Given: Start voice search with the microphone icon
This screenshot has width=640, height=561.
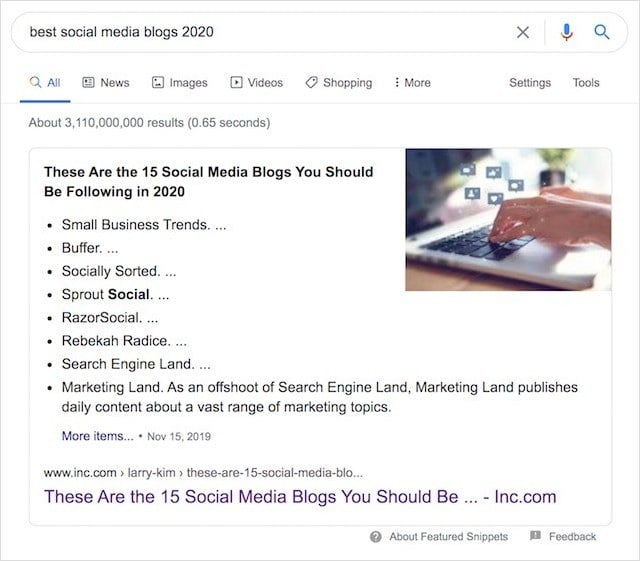Looking at the screenshot, I should click(x=567, y=32).
